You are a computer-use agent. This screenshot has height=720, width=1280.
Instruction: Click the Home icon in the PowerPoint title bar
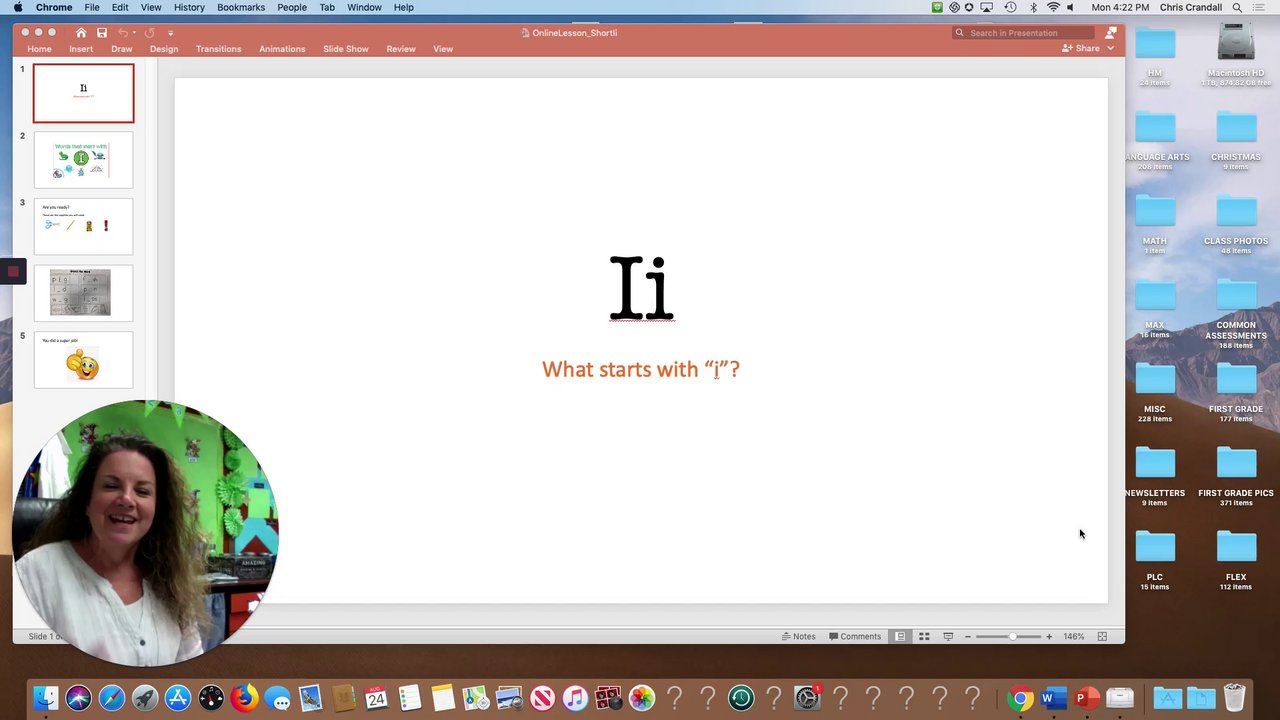(x=81, y=33)
